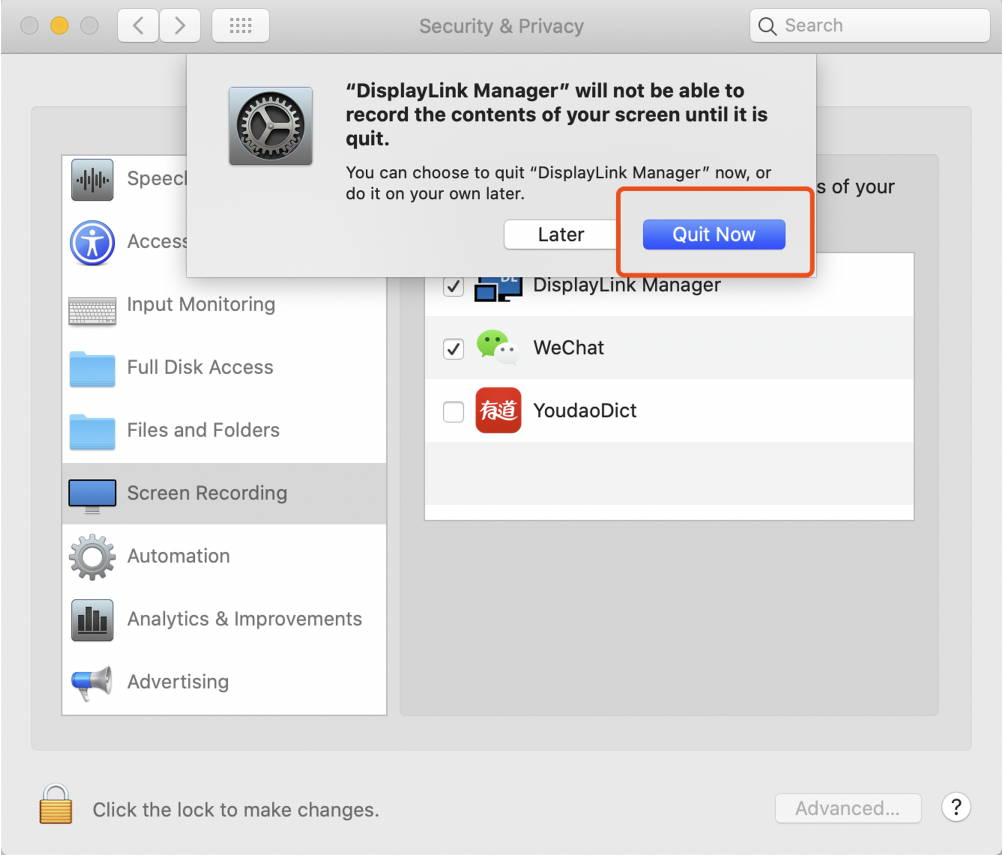This screenshot has height=855, width=1003.
Task: Click the WeChat app icon
Action: (x=497, y=347)
